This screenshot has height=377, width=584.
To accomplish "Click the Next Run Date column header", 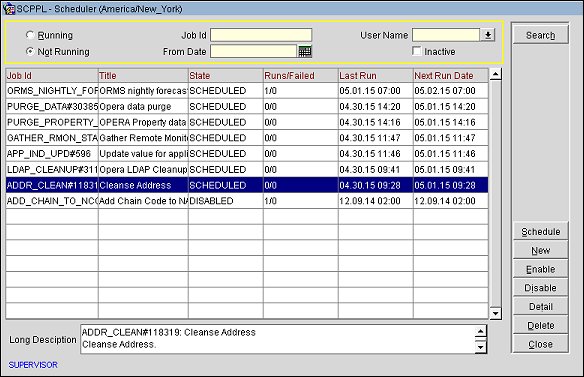I will coord(451,76).
